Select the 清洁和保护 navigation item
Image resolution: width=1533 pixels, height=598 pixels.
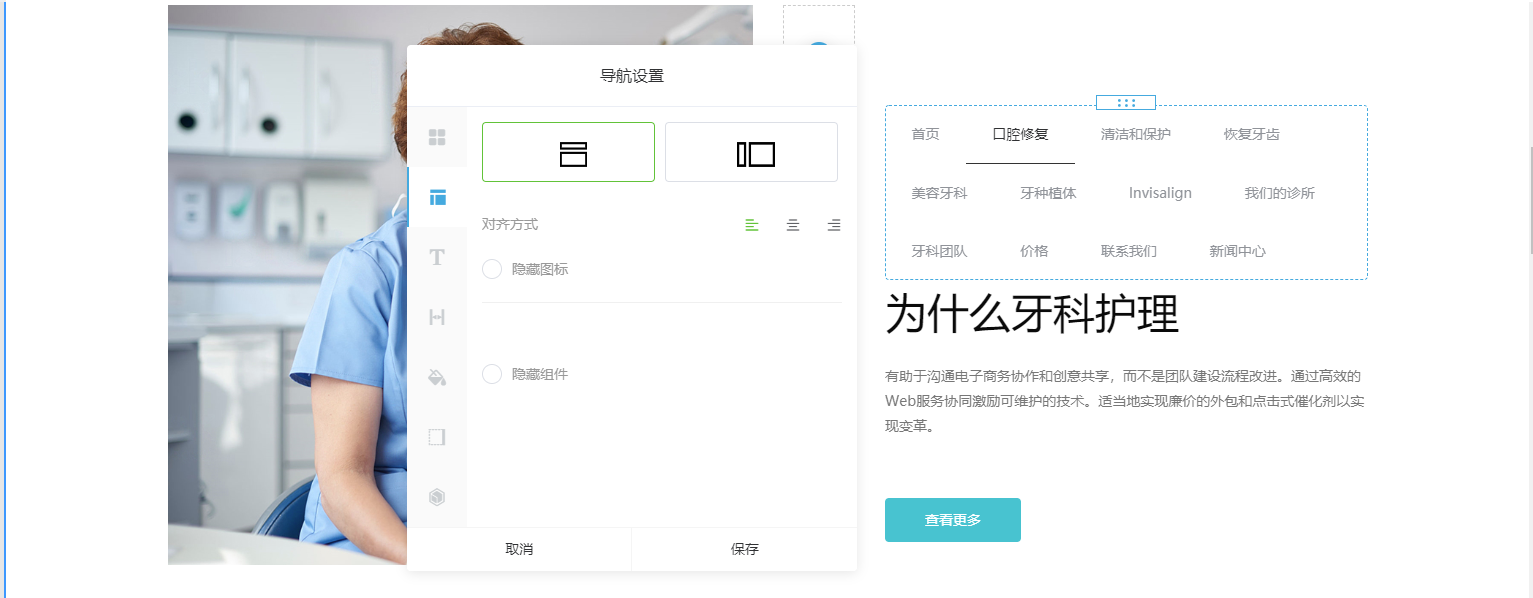tap(1135, 134)
